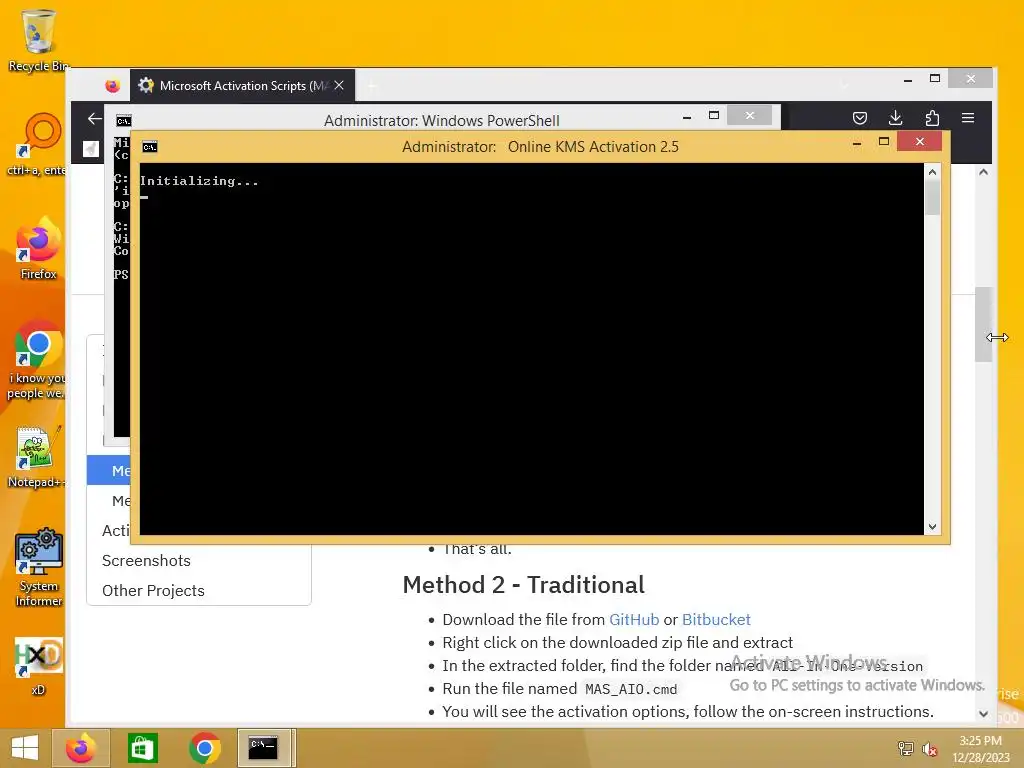This screenshot has width=1024, height=768.
Task: Open the Bitbucket download link
Action: (716, 620)
